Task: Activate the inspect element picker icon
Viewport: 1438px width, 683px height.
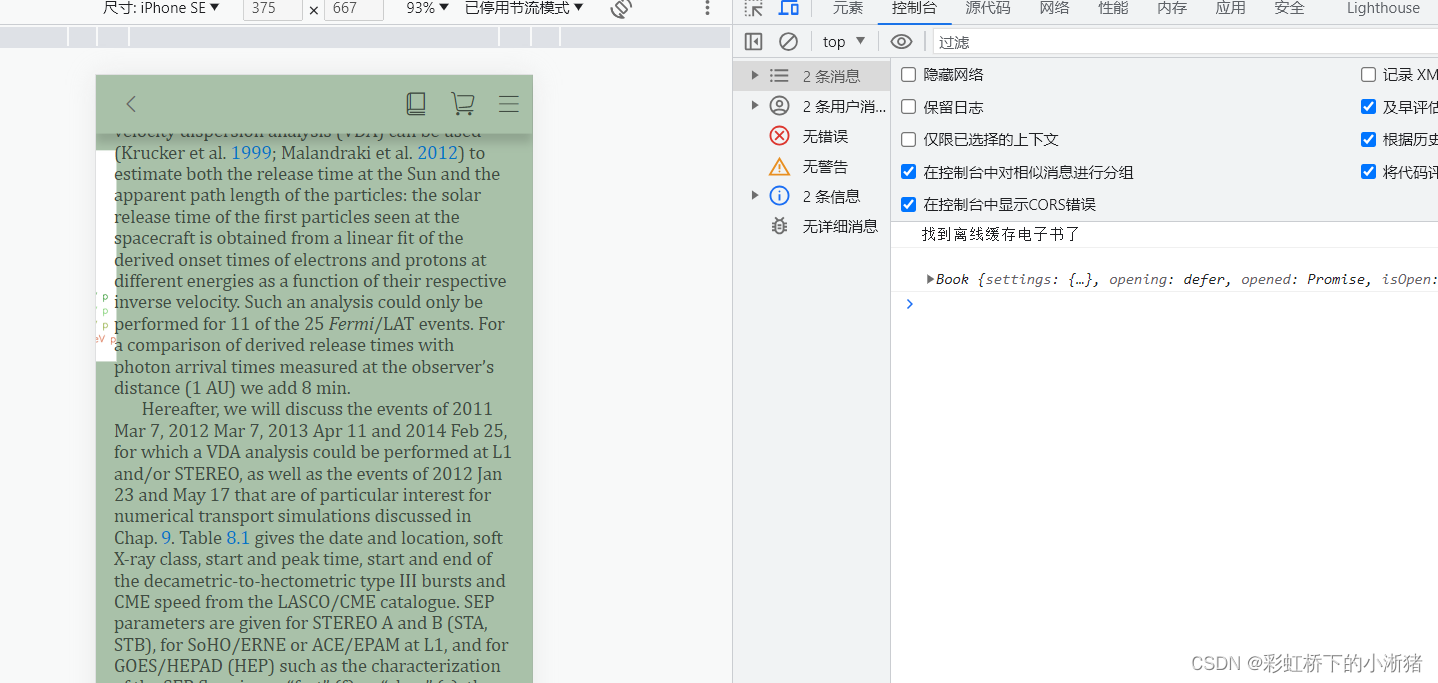Action: tap(754, 9)
